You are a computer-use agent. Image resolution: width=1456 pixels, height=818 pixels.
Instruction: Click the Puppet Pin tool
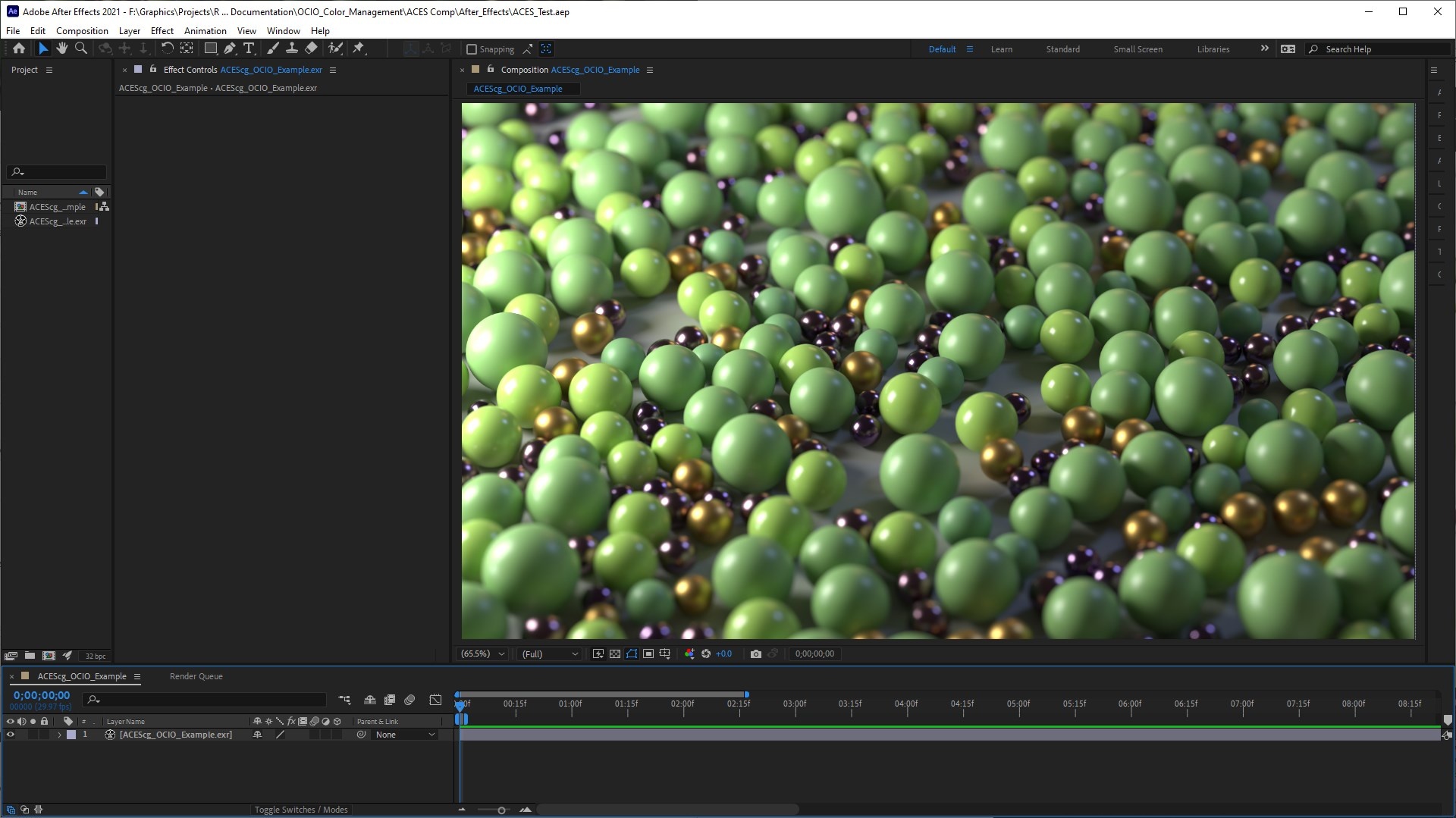(359, 49)
